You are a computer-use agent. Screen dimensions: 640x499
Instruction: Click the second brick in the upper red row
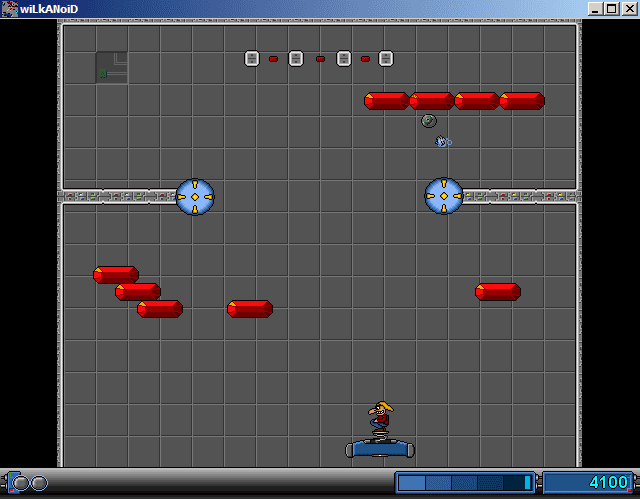click(x=432, y=101)
